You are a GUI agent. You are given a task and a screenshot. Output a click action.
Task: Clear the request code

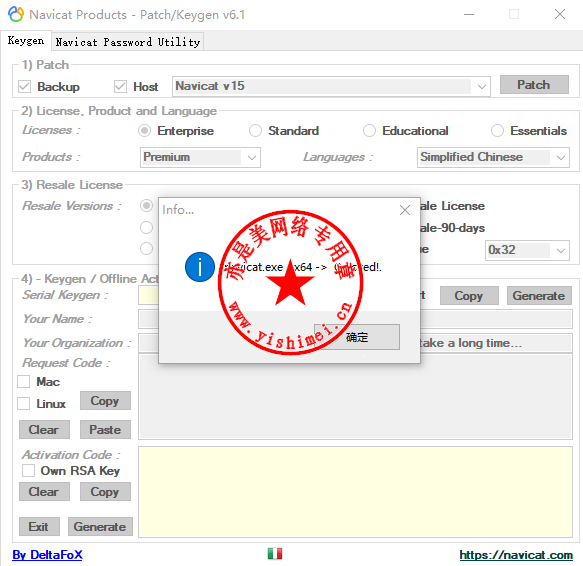point(44,430)
